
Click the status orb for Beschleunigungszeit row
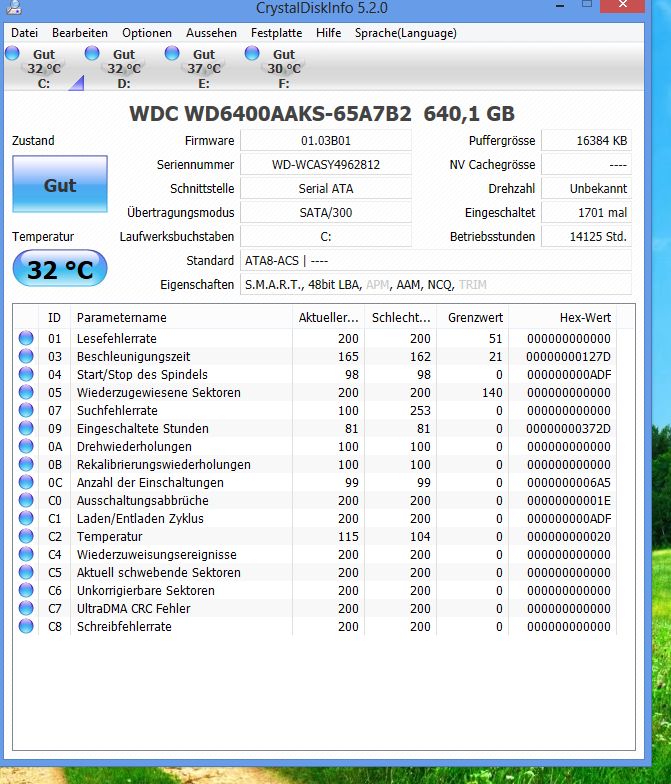[26, 356]
